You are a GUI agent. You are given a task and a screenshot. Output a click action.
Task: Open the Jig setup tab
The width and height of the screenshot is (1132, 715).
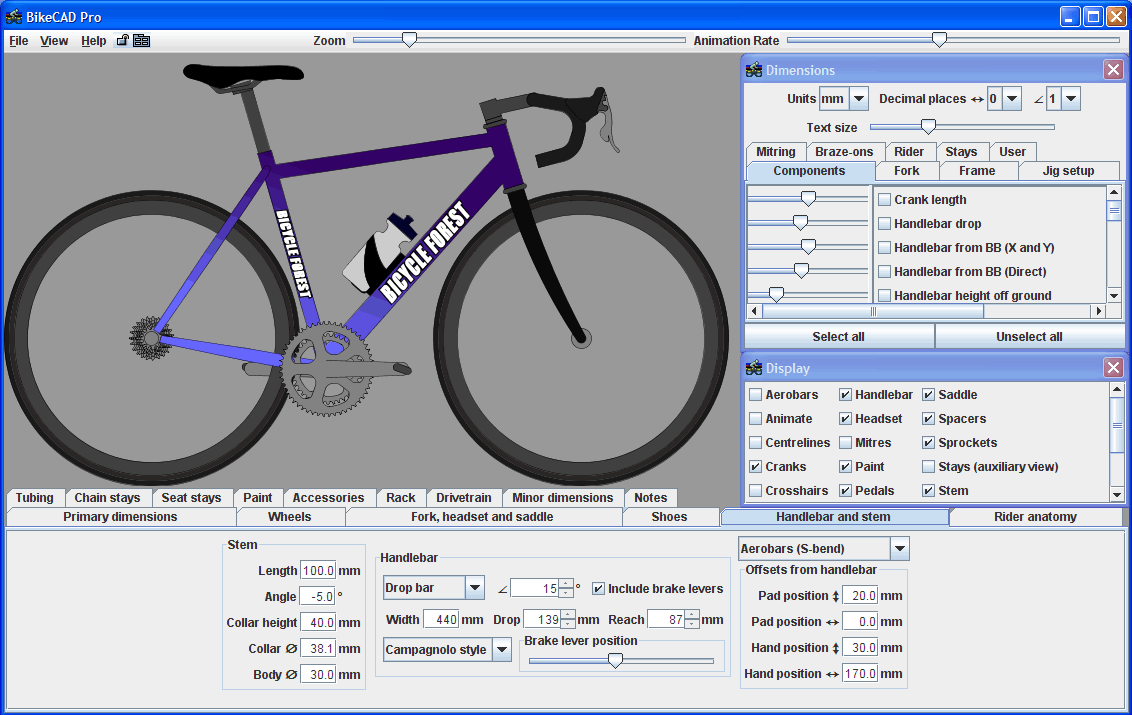coord(1068,171)
